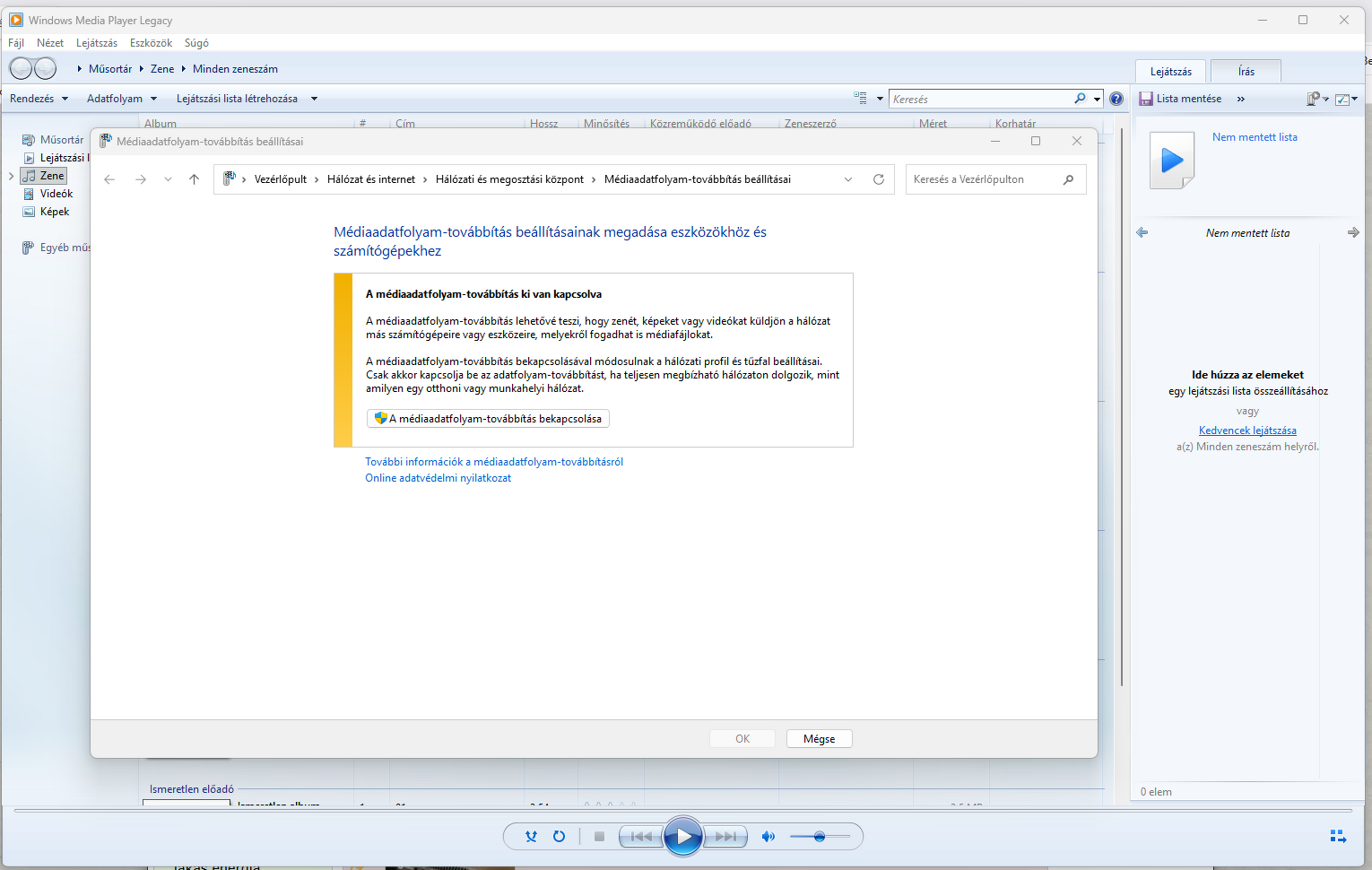
Task: Click the A médiaadatfolyam-továbbítás bekapcsolása button
Action: coord(489,419)
